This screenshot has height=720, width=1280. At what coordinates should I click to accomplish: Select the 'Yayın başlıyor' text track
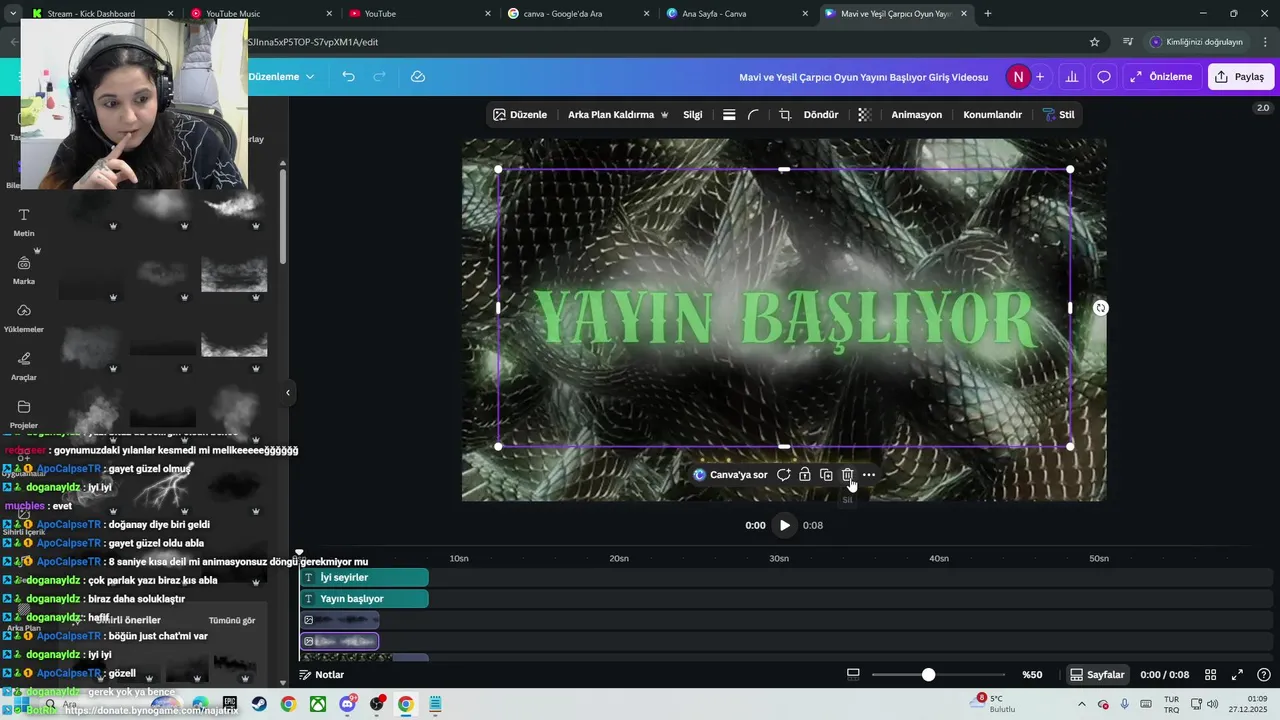(x=364, y=599)
